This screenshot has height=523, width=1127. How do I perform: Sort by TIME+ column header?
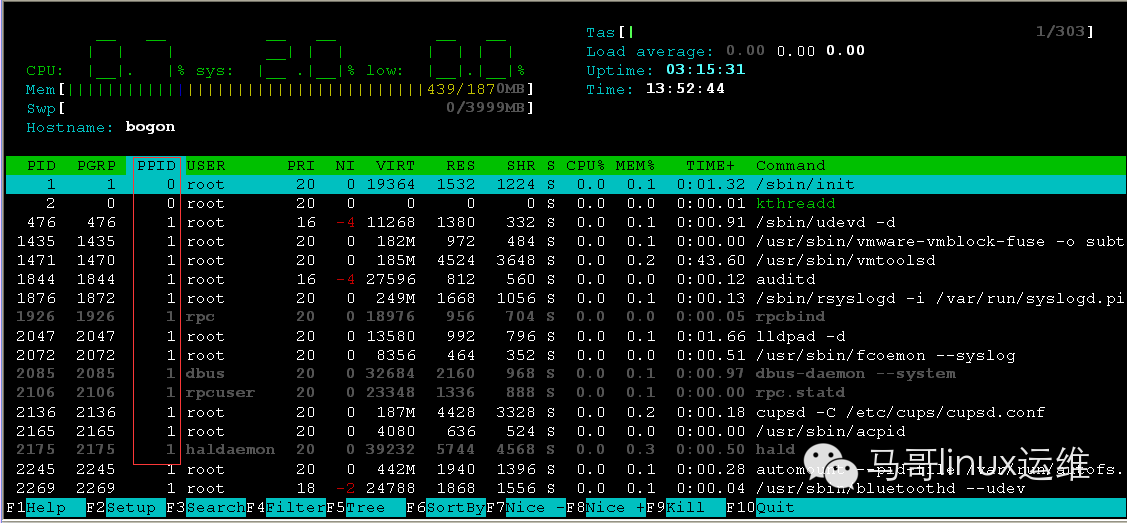coord(711,165)
